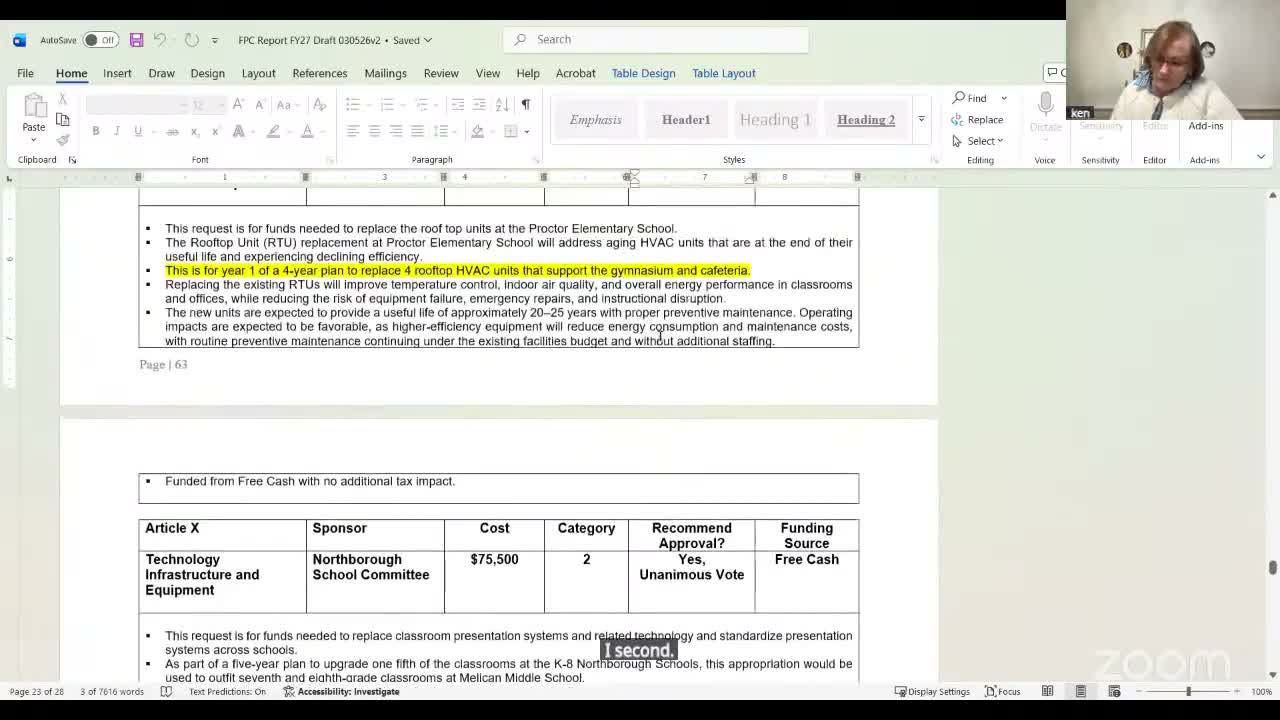Click the Cut scissors icon
Screen dimensions: 1280x720
62,99
